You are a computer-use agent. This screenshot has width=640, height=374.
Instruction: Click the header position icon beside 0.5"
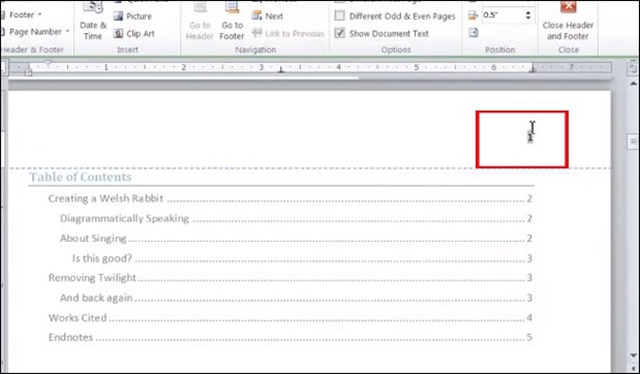point(473,16)
